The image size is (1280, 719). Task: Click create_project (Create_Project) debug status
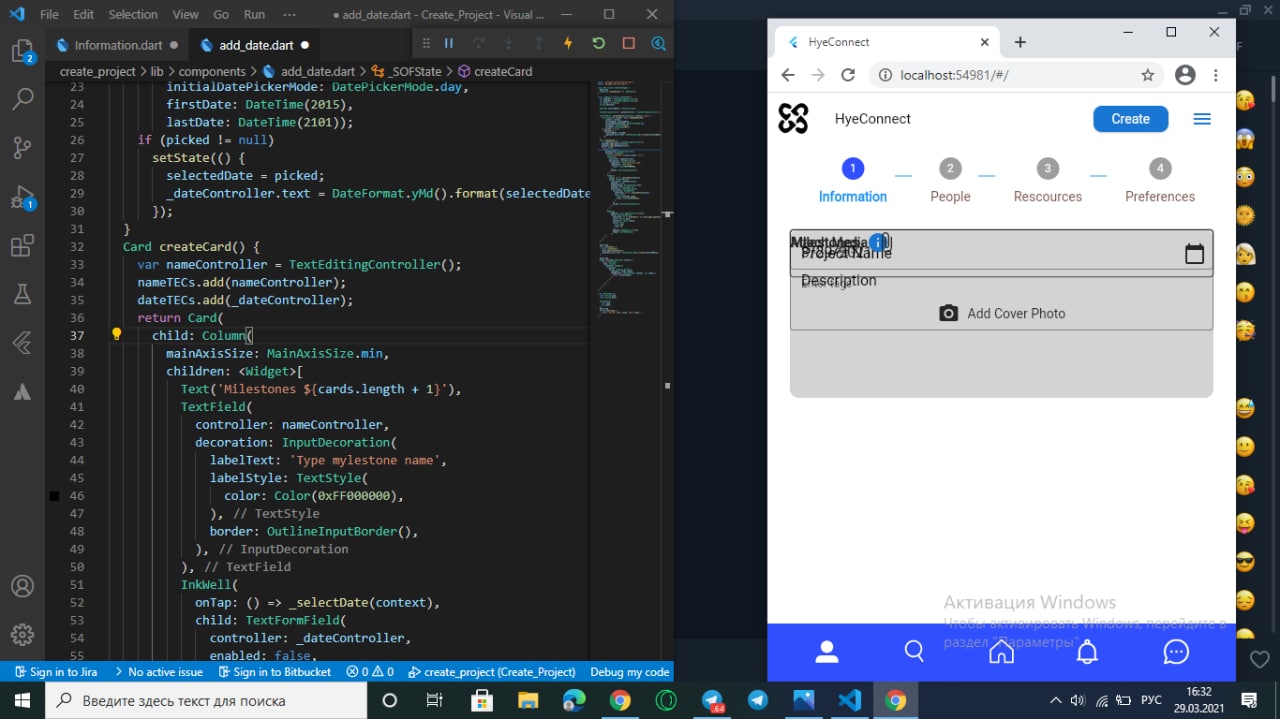491,672
